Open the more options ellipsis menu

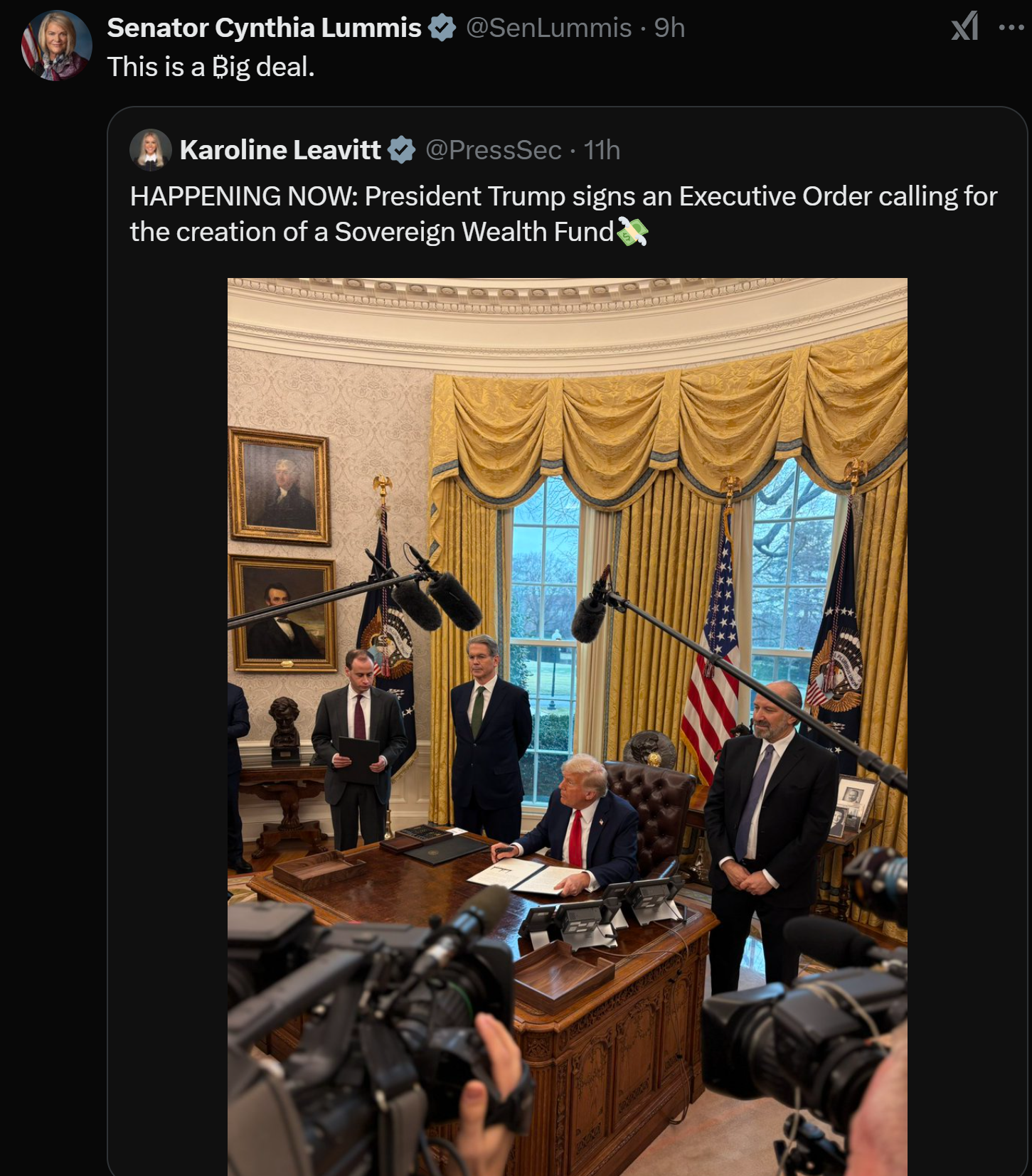click(1011, 28)
